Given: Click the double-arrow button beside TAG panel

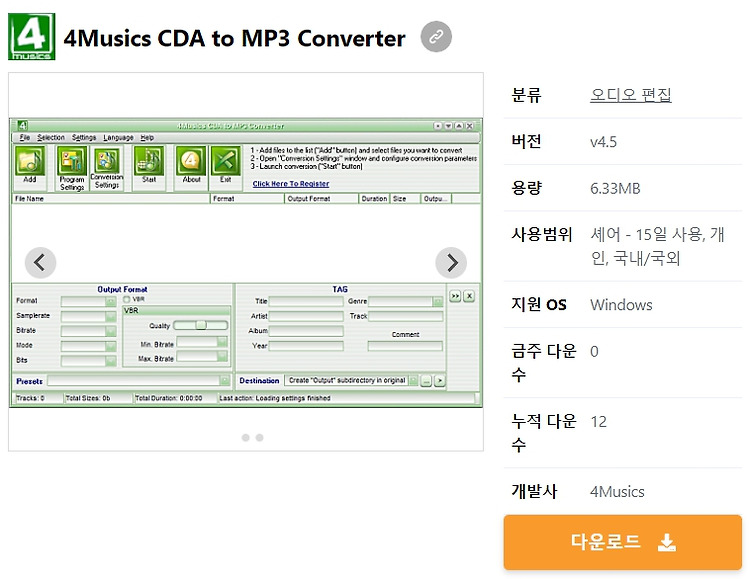Looking at the screenshot, I should [x=455, y=296].
